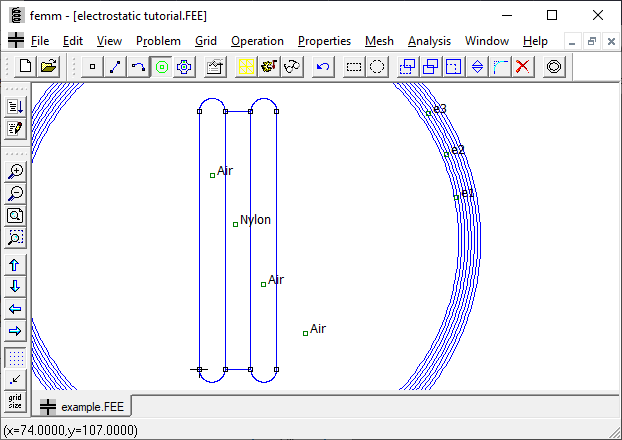The image size is (622, 440).
Task: Open the Mesh menu
Action: pos(379,41)
